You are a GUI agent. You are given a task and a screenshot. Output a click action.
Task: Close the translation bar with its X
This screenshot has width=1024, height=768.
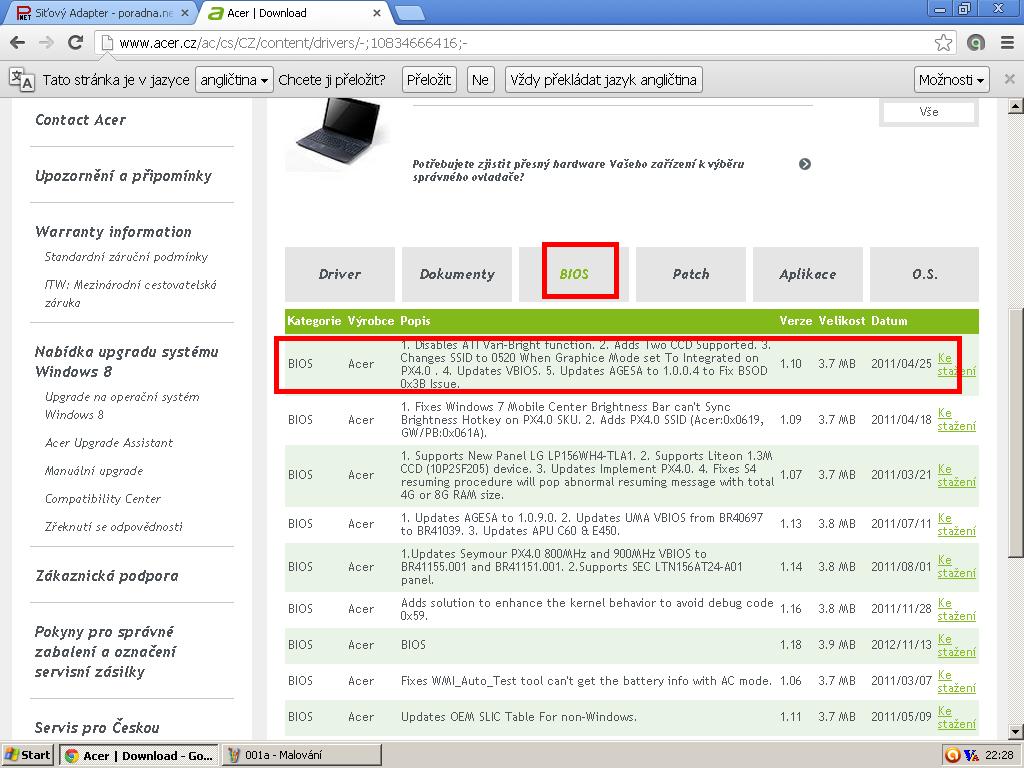click(1009, 79)
